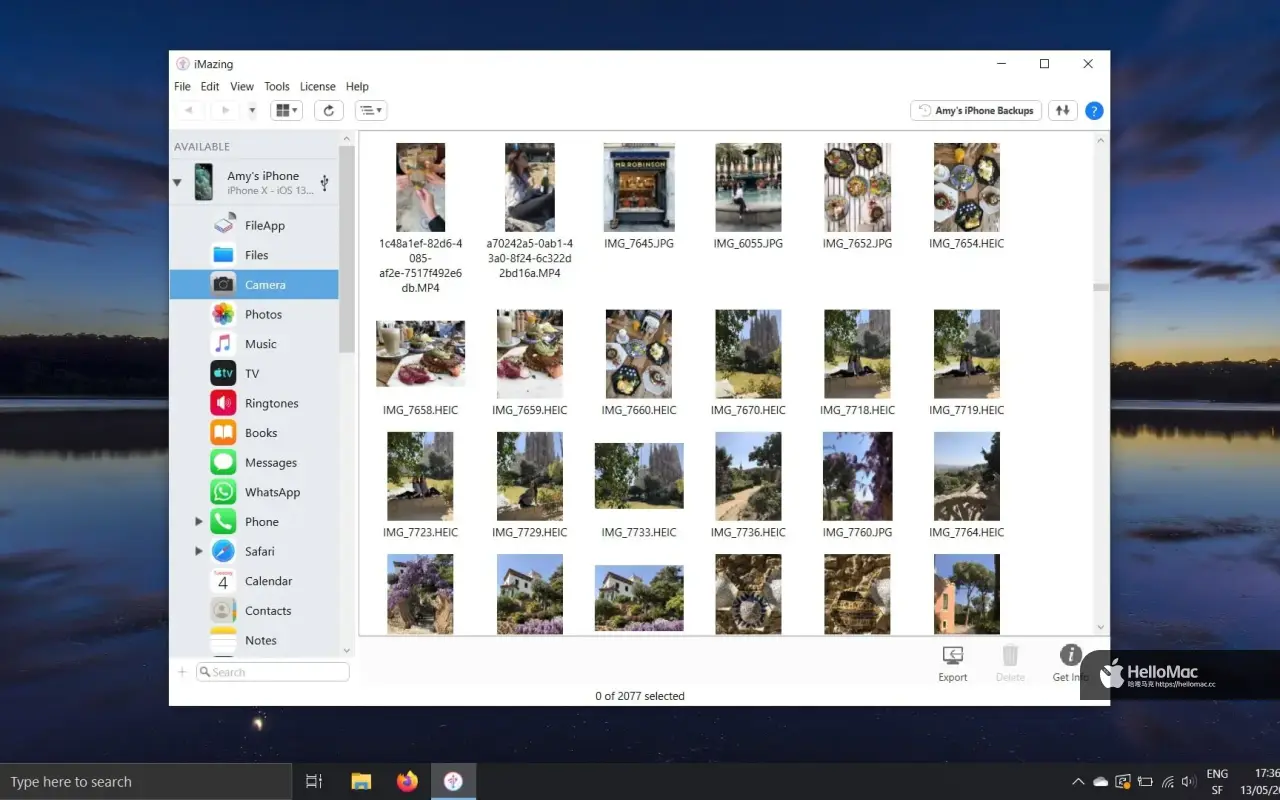Open the transfers arrows toolbar icon
The width and height of the screenshot is (1280, 800).
pos(1063,110)
